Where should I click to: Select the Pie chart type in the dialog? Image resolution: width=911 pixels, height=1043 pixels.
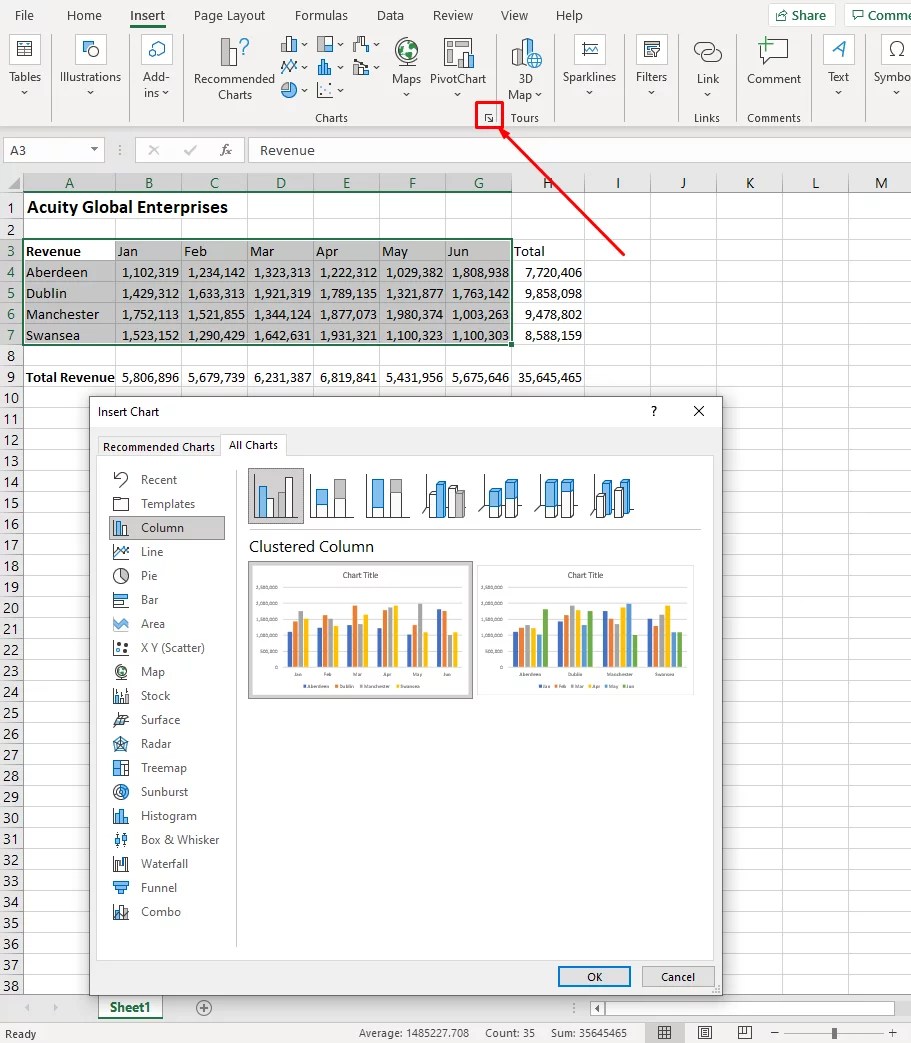click(151, 575)
